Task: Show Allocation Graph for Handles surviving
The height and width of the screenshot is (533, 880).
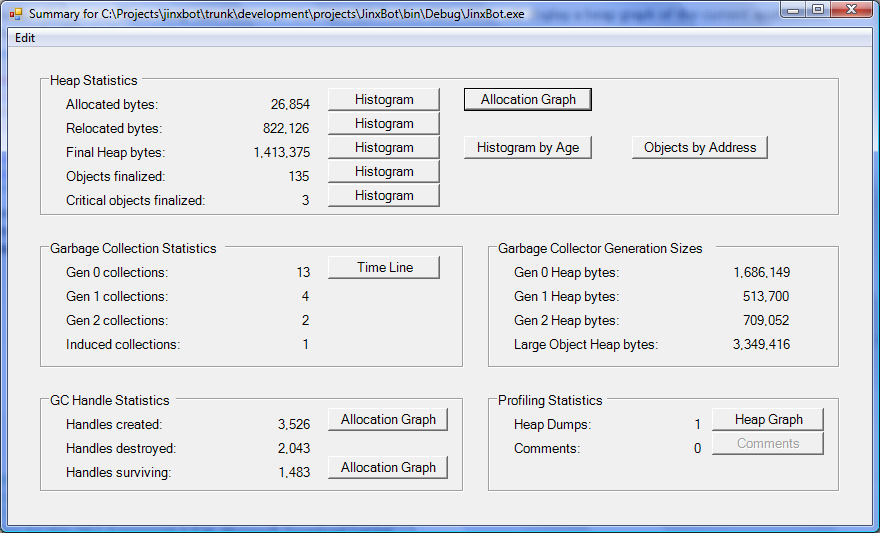Action: pyautogui.click(x=388, y=468)
